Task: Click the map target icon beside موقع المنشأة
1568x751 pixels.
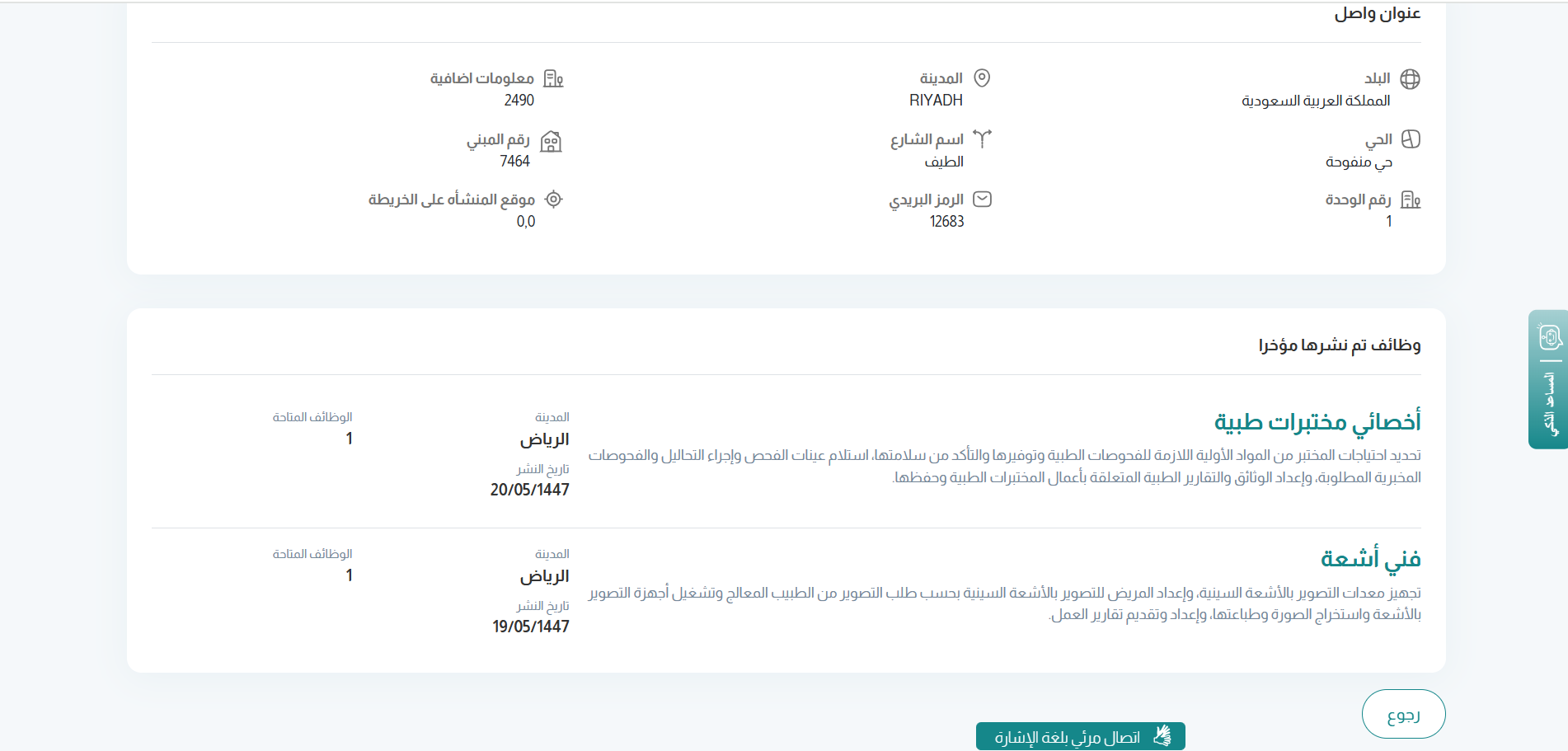Action: pyautogui.click(x=554, y=199)
